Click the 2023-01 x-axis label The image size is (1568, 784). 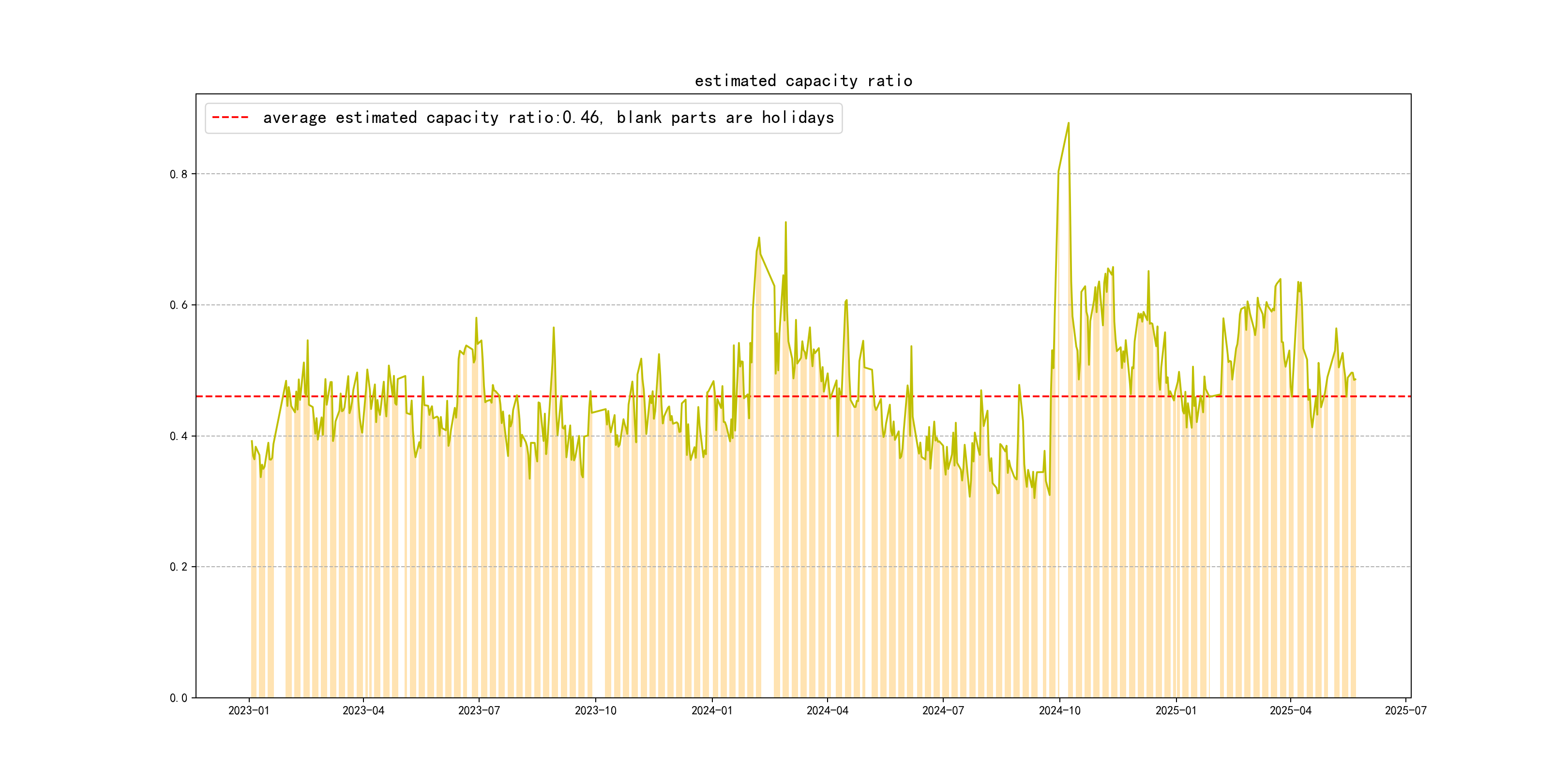(248, 710)
